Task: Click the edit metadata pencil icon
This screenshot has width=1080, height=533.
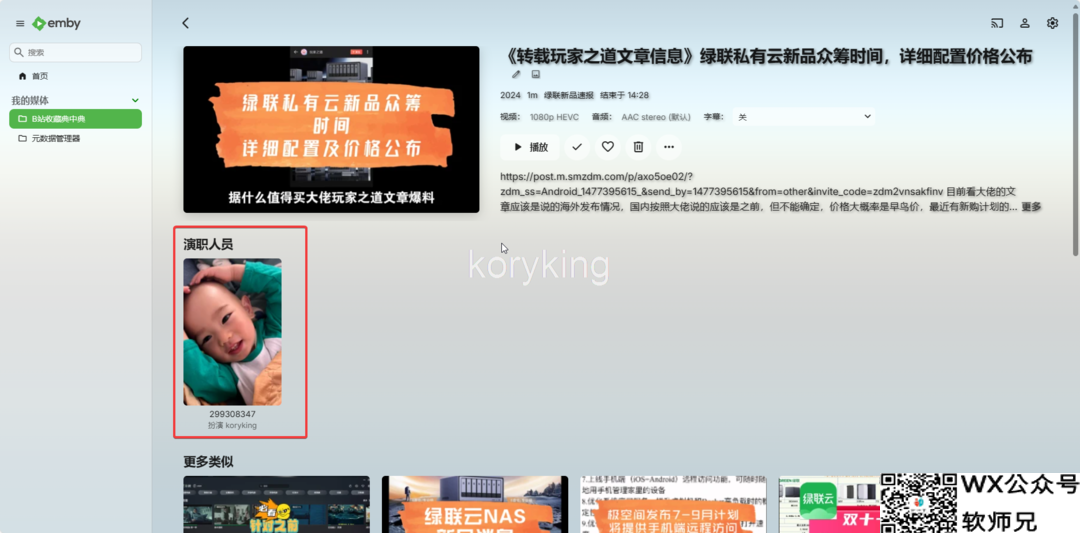Action: (517, 74)
